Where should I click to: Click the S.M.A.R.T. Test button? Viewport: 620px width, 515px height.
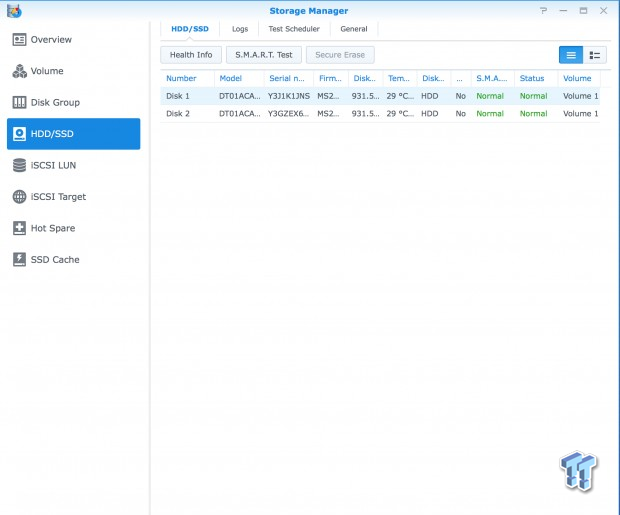tap(264, 55)
